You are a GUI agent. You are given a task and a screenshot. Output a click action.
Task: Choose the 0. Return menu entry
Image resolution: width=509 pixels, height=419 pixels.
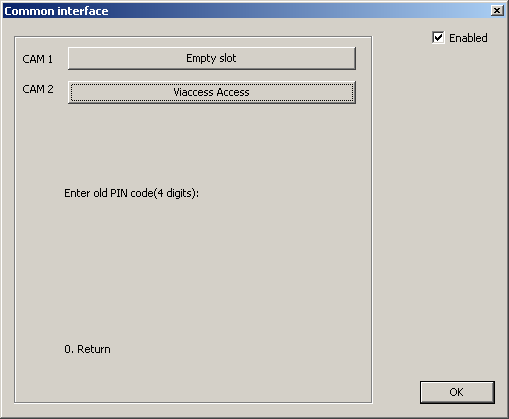coord(87,349)
